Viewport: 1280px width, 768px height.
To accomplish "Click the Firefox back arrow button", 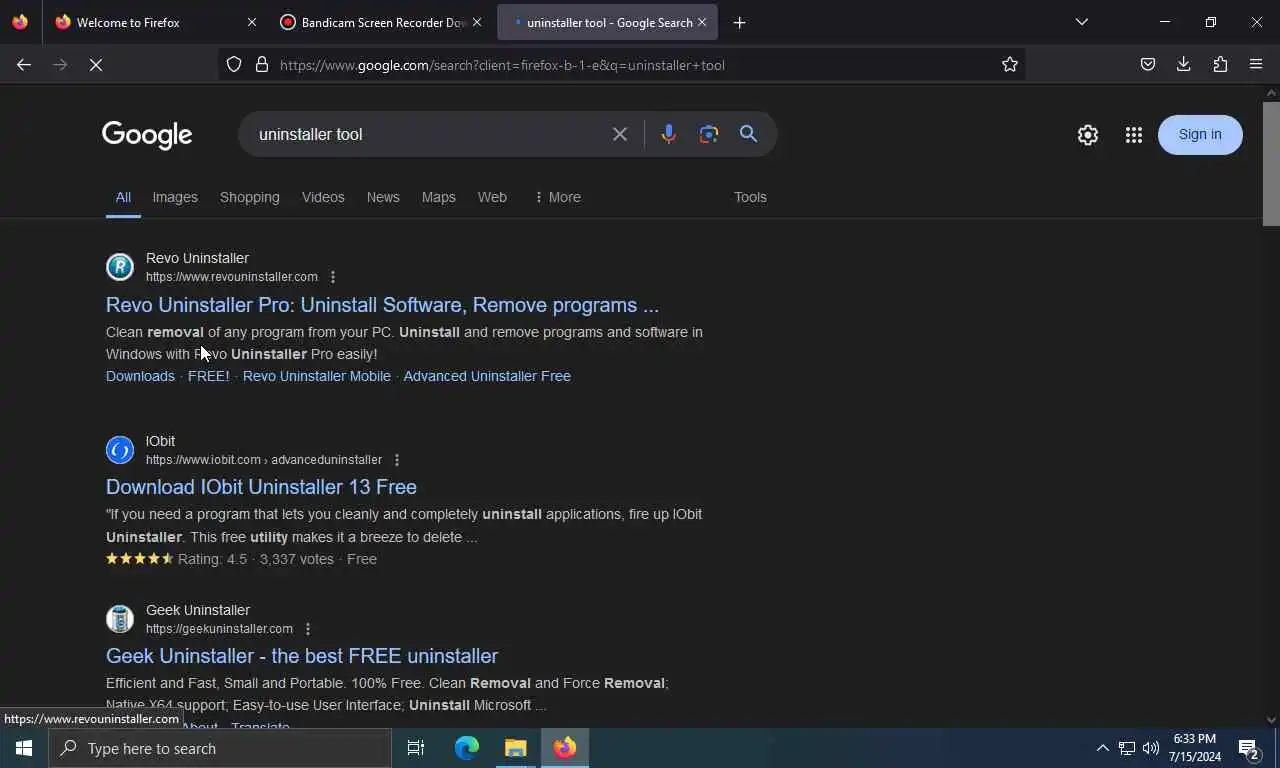I will click(x=24, y=65).
